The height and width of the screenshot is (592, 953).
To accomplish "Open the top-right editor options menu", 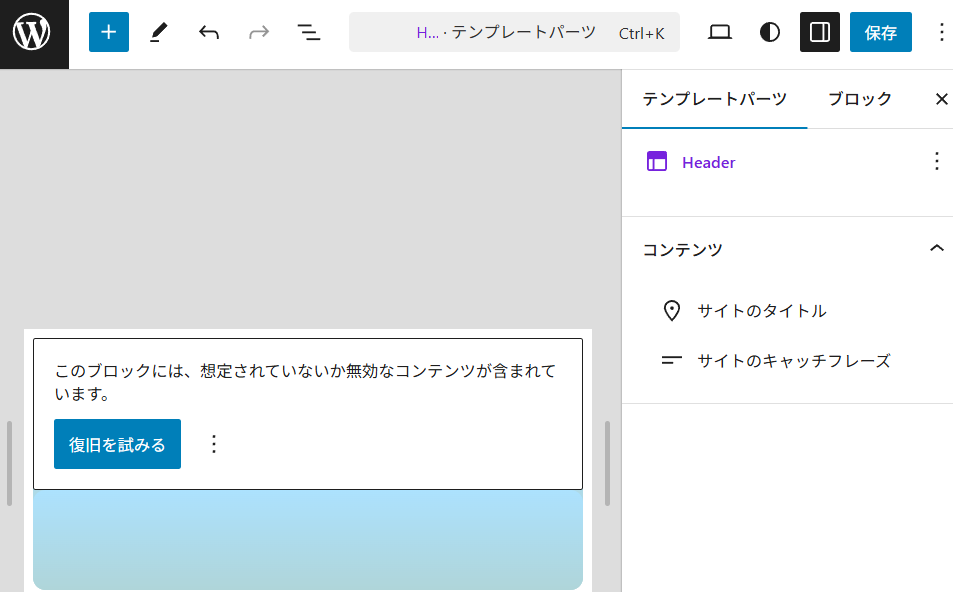I will tap(940, 33).
